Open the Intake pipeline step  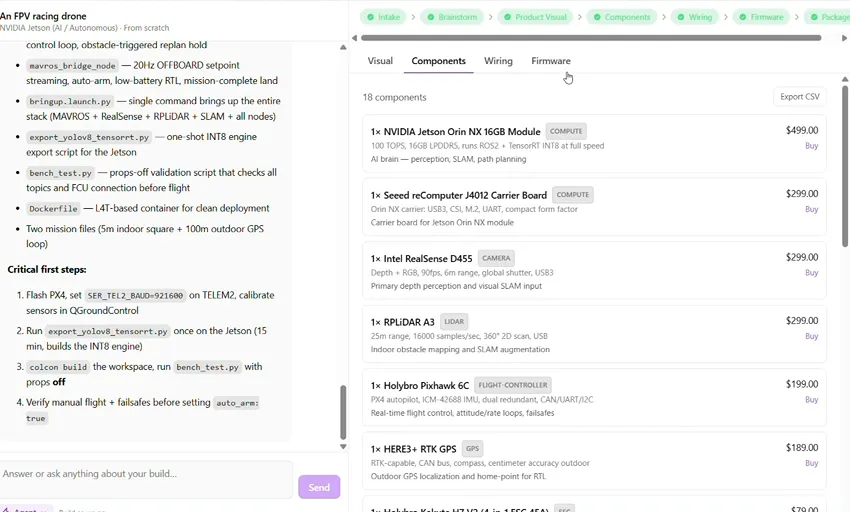383,17
